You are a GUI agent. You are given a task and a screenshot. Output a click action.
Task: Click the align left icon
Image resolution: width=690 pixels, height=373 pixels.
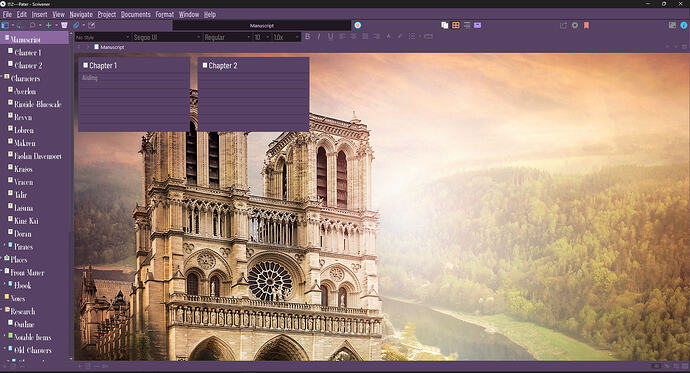[342, 37]
